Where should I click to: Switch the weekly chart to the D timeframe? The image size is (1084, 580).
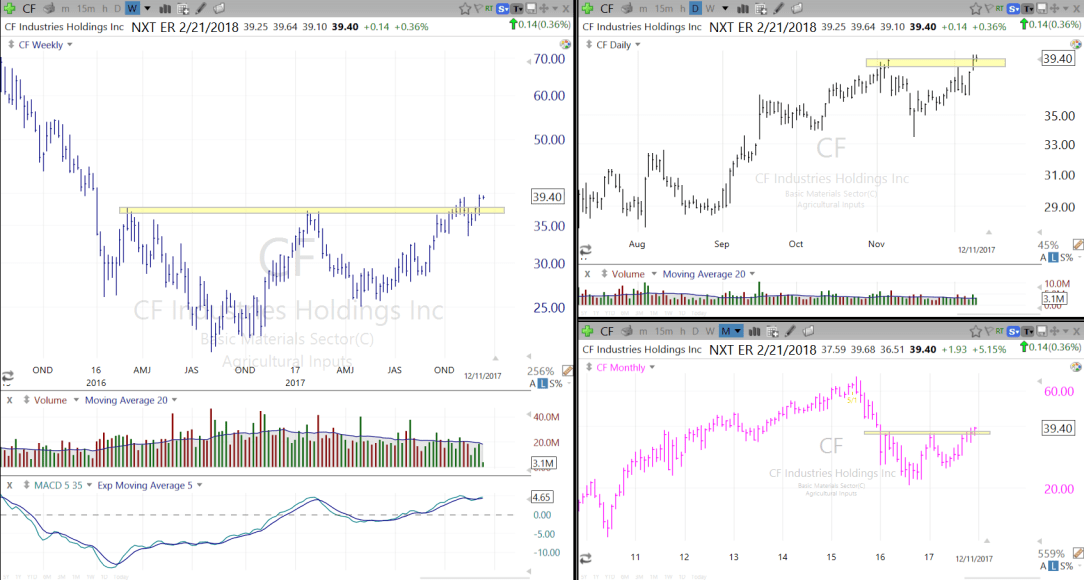click(x=116, y=9)
